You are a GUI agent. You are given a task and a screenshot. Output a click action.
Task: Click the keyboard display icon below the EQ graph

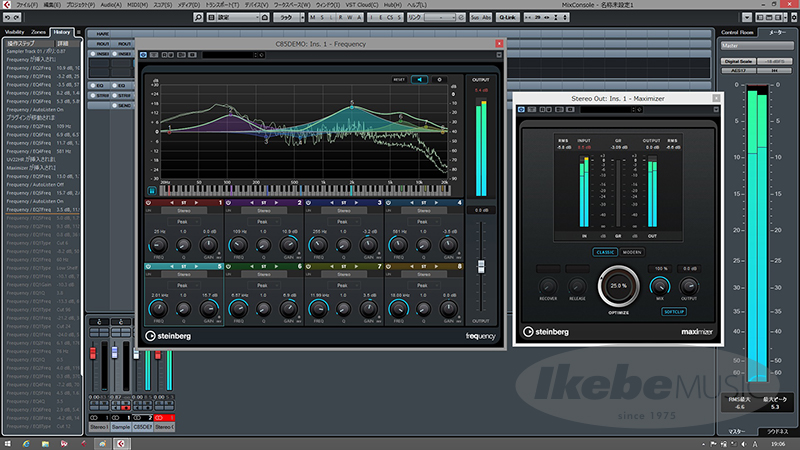pos(153,189)
